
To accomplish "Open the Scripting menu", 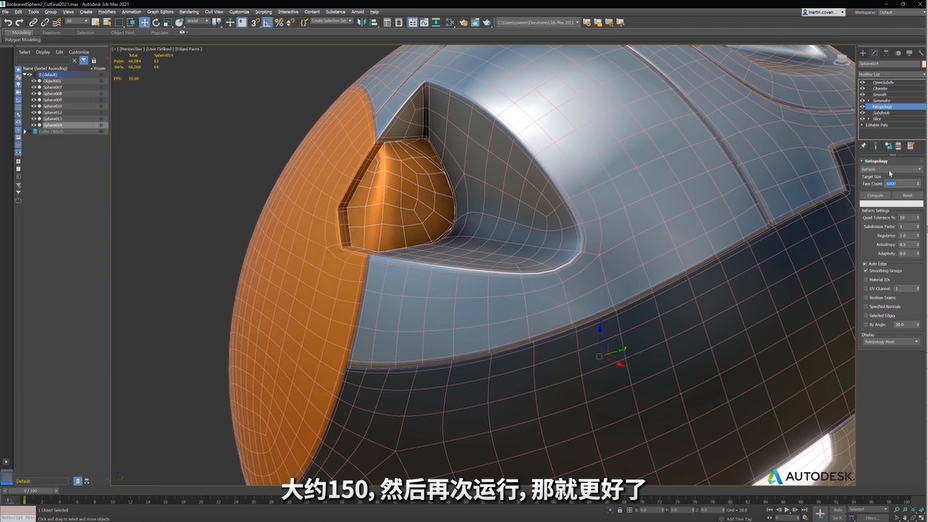I will click(x=263, y=12).
